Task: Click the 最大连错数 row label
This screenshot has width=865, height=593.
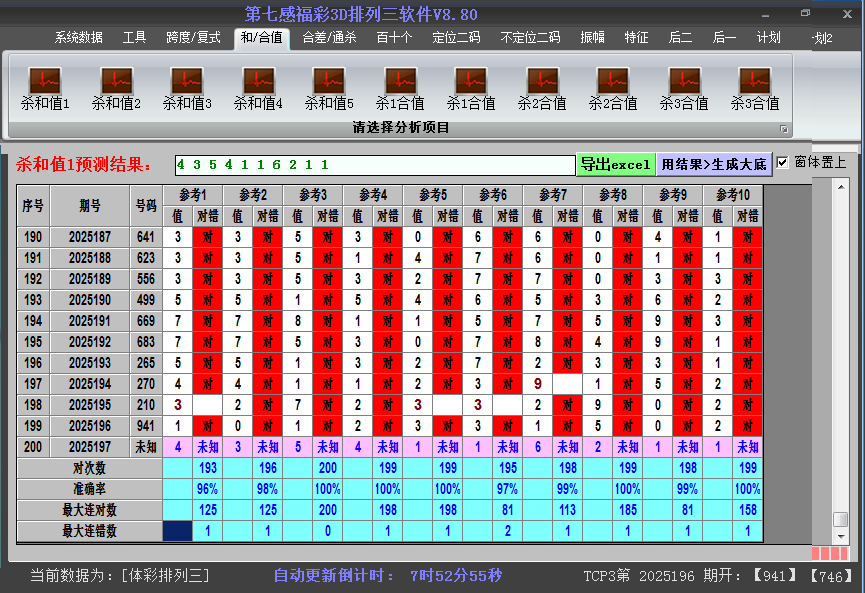Action: (89, 531)
